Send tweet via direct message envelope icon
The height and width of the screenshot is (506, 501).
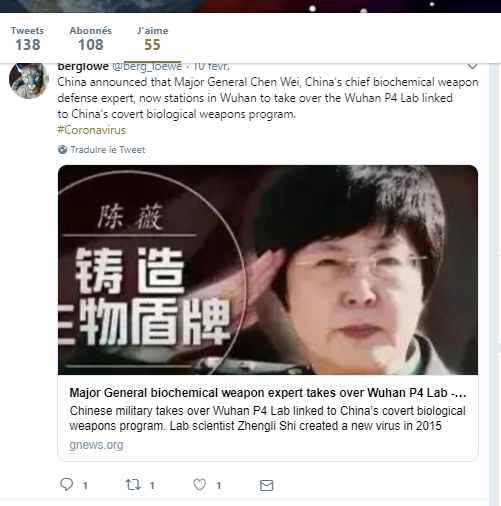click(266, 485)
